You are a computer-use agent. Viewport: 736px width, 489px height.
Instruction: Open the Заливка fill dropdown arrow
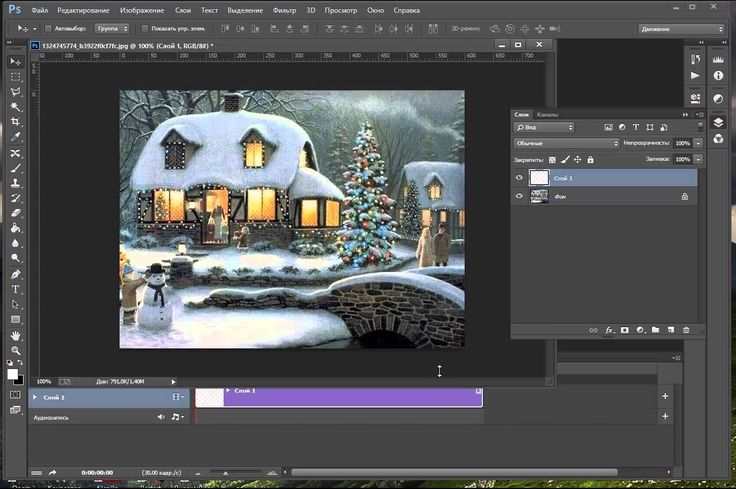click(x=699, y=160)
